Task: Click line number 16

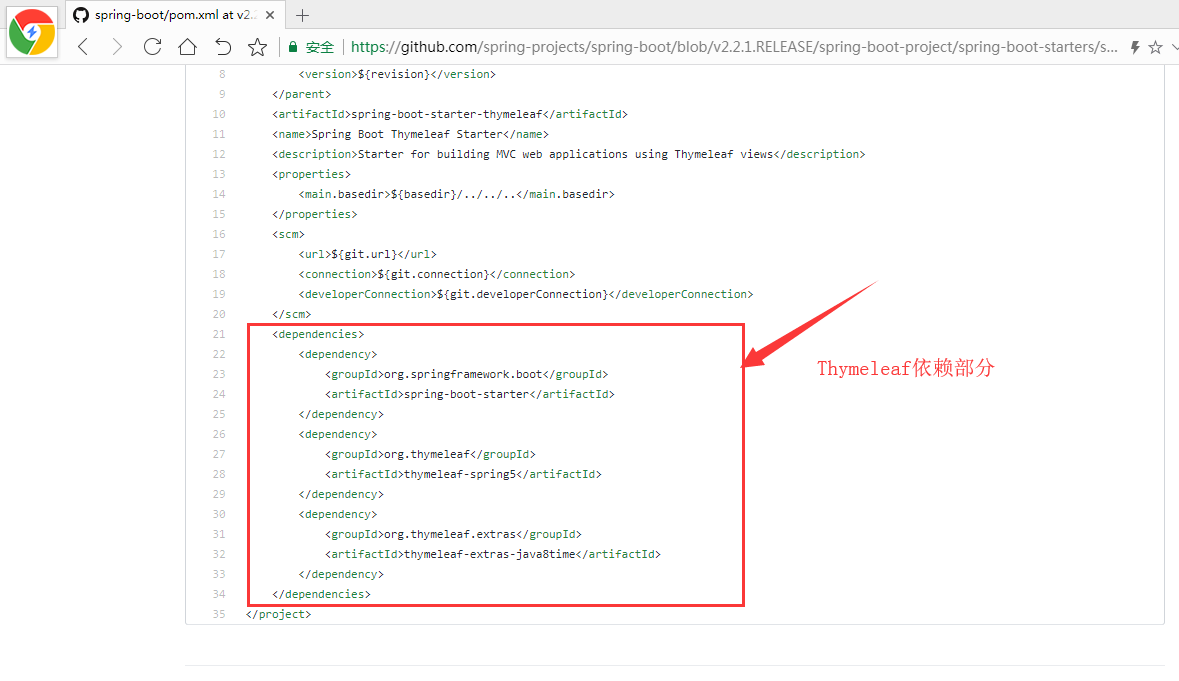Action: coord(219,234)
